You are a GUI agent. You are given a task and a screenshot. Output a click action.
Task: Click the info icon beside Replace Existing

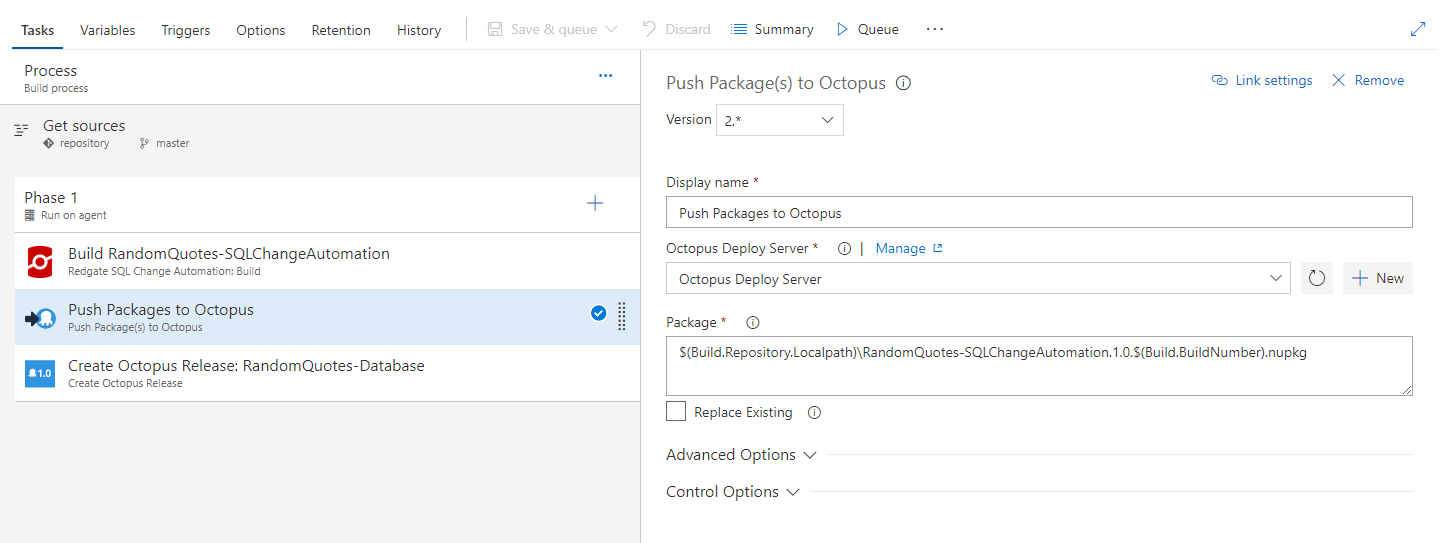[814, 412]
